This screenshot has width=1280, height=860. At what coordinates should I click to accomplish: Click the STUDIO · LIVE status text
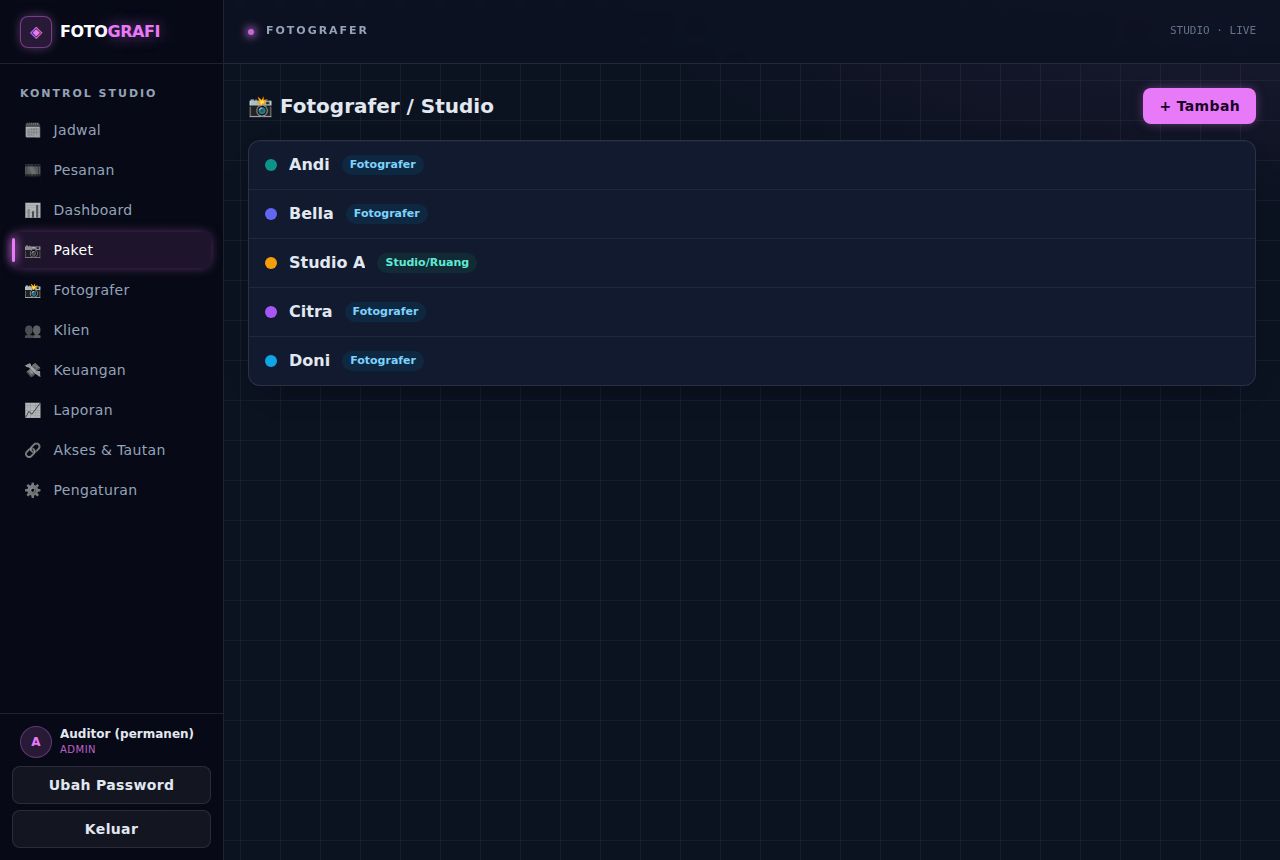click(1213, 30)
